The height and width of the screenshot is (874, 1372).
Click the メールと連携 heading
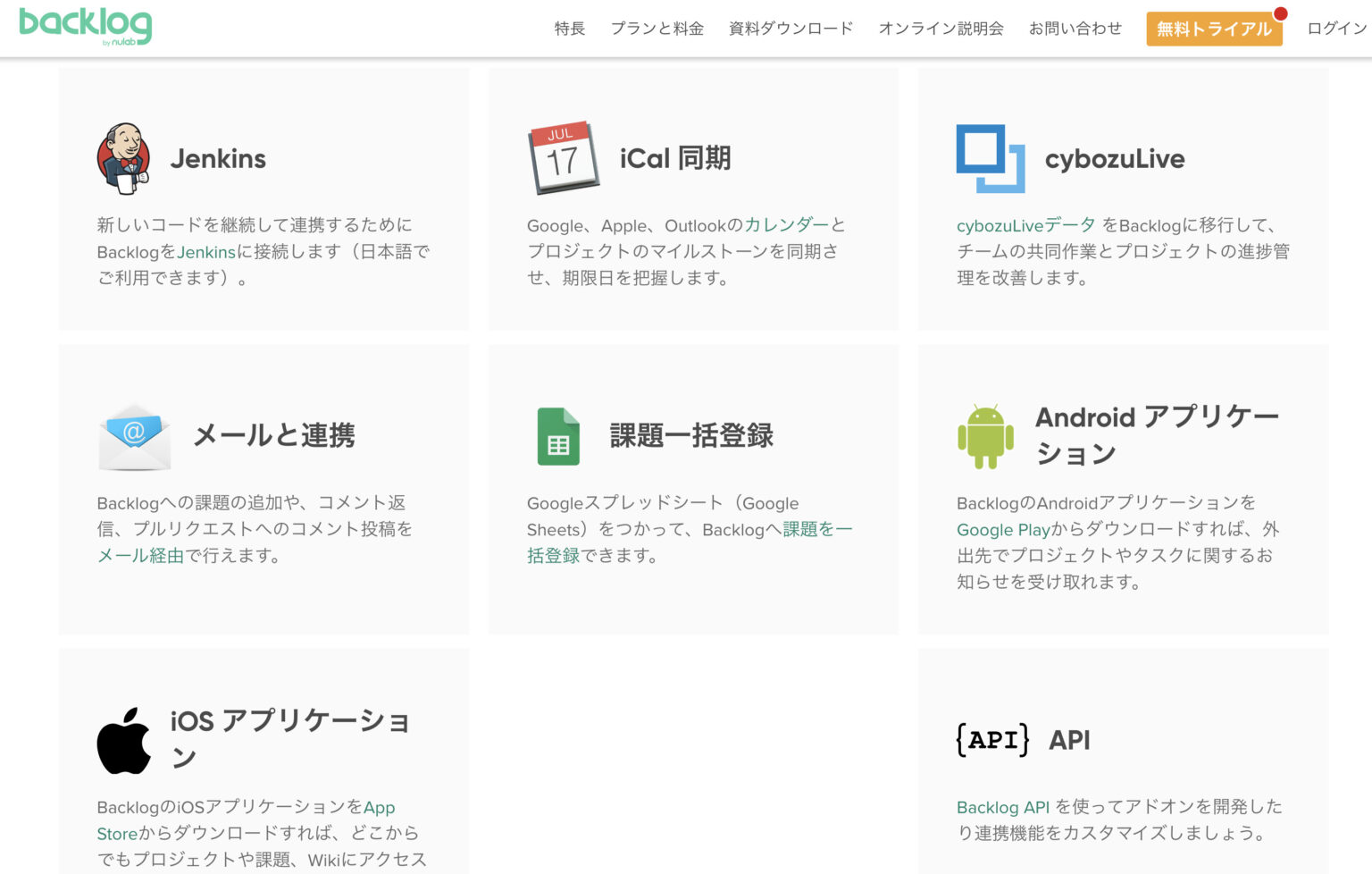274,435
